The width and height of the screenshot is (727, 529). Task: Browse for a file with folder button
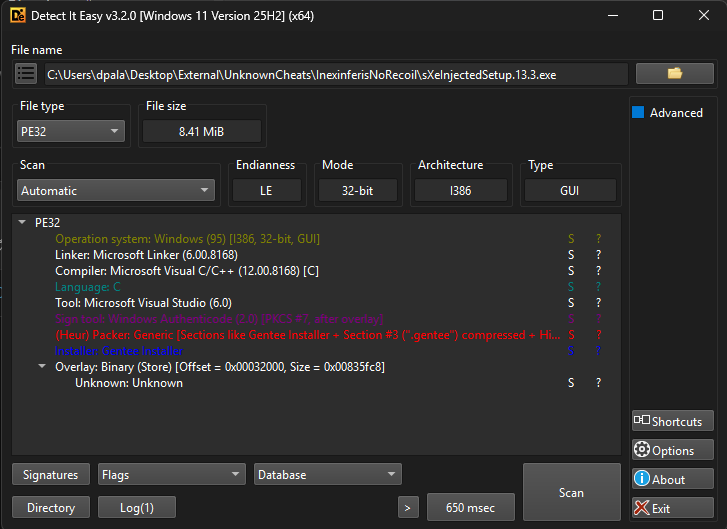(675, 74)
